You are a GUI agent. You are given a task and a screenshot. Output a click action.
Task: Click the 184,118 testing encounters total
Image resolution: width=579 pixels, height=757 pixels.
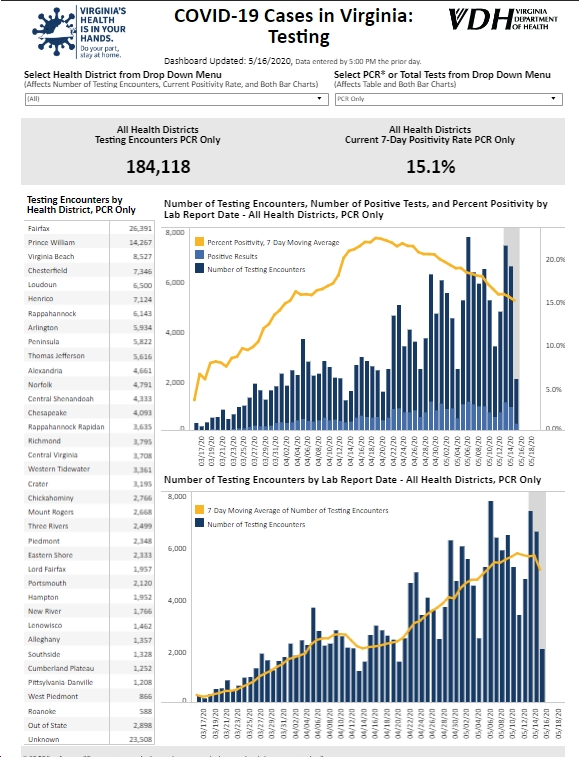point(158,167)
